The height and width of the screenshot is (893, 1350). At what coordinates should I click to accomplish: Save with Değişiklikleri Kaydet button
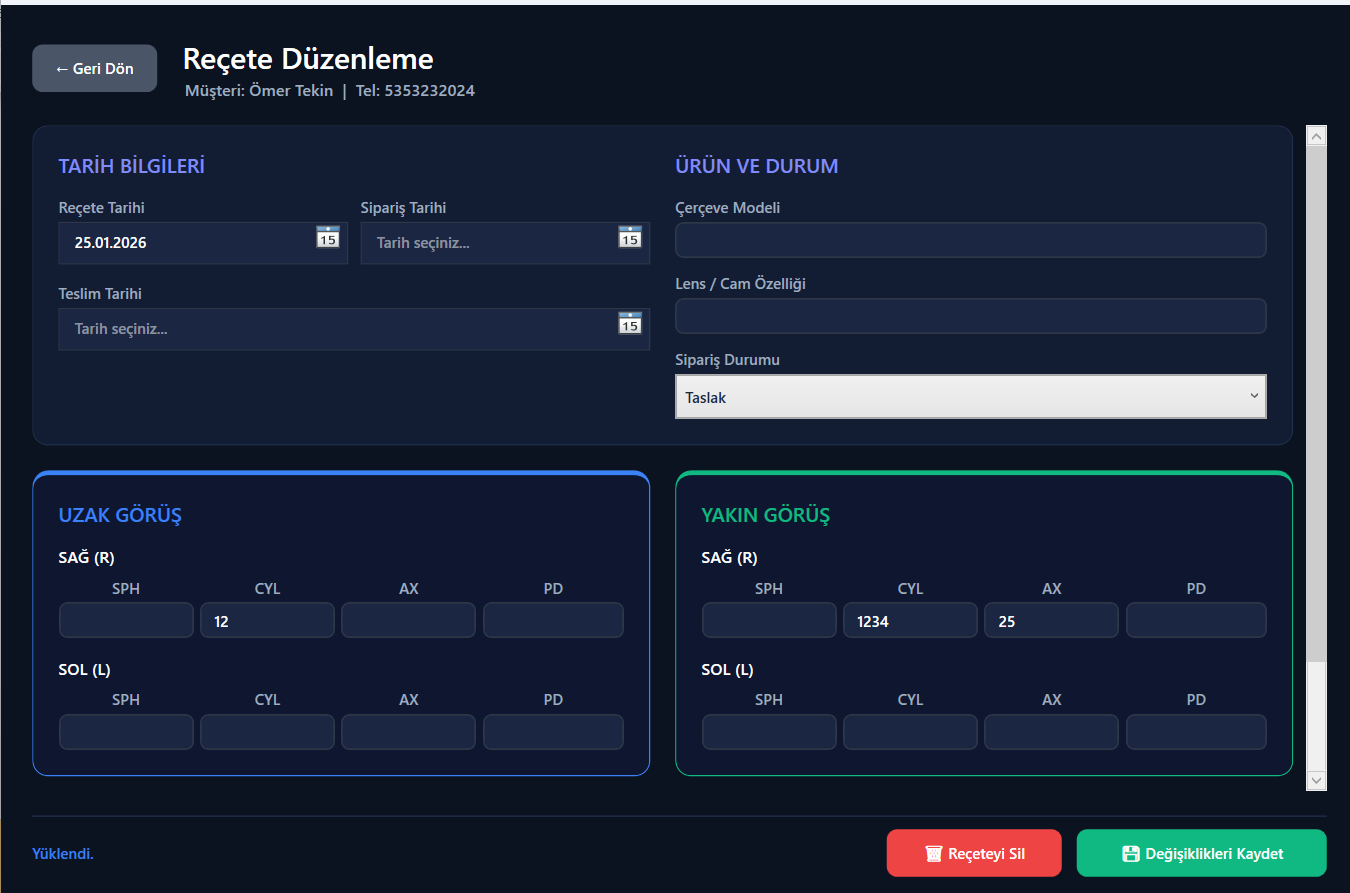(1202, 853)
